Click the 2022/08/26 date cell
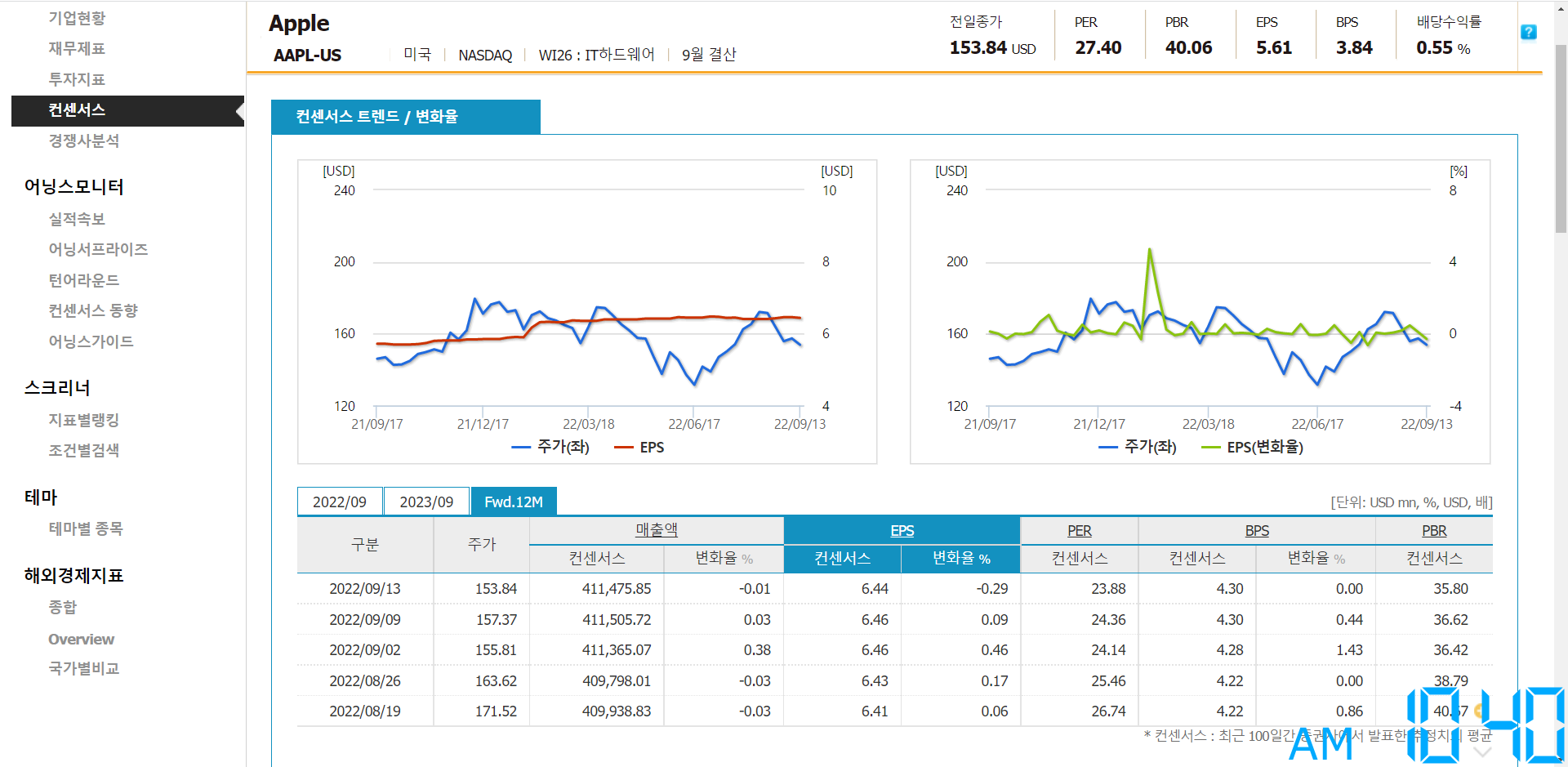The height and width of the screenshot is (767, 1568). tap(365, 681)
